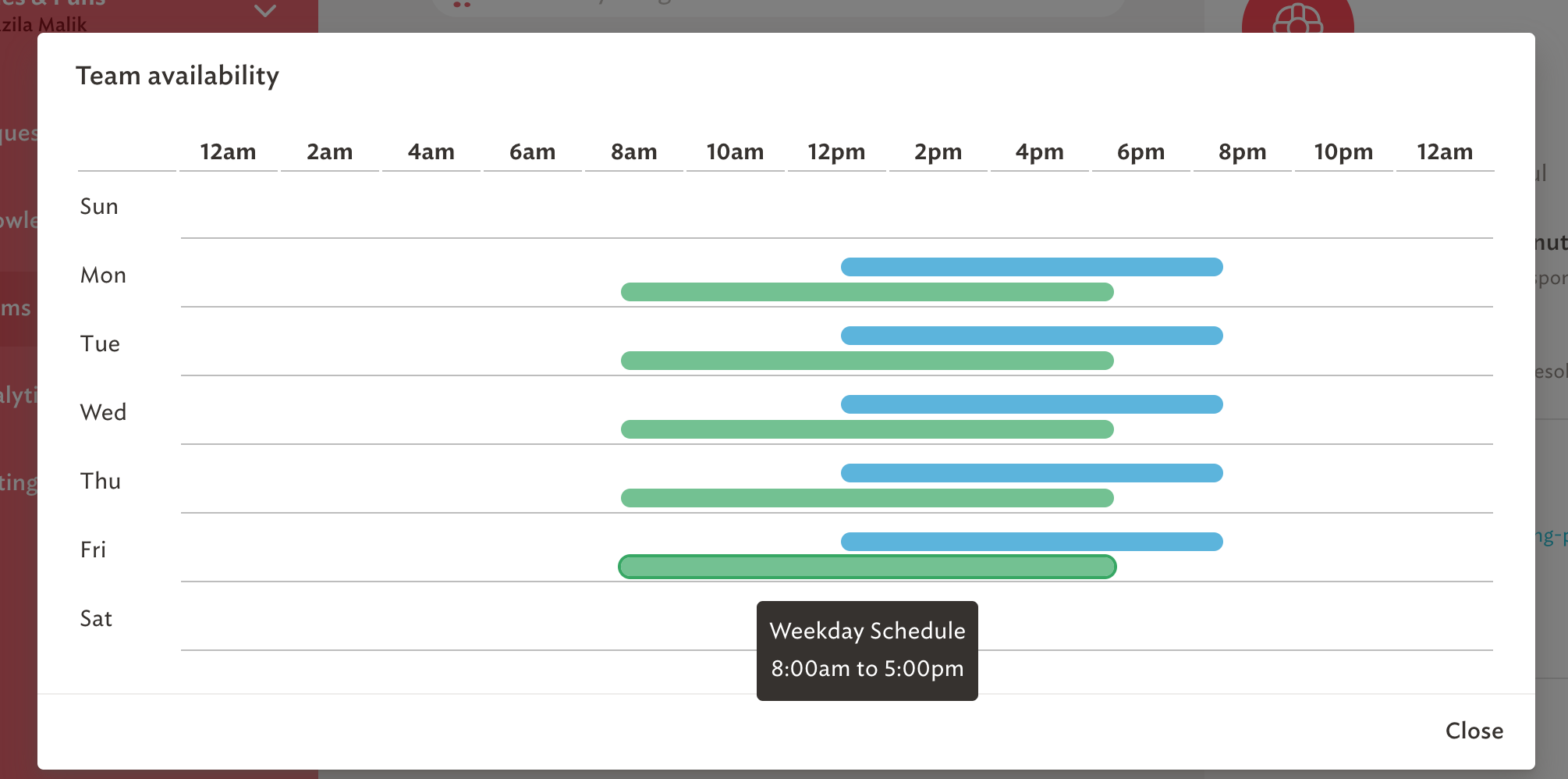Select Friday blue schedule bar

point(1031,542)
